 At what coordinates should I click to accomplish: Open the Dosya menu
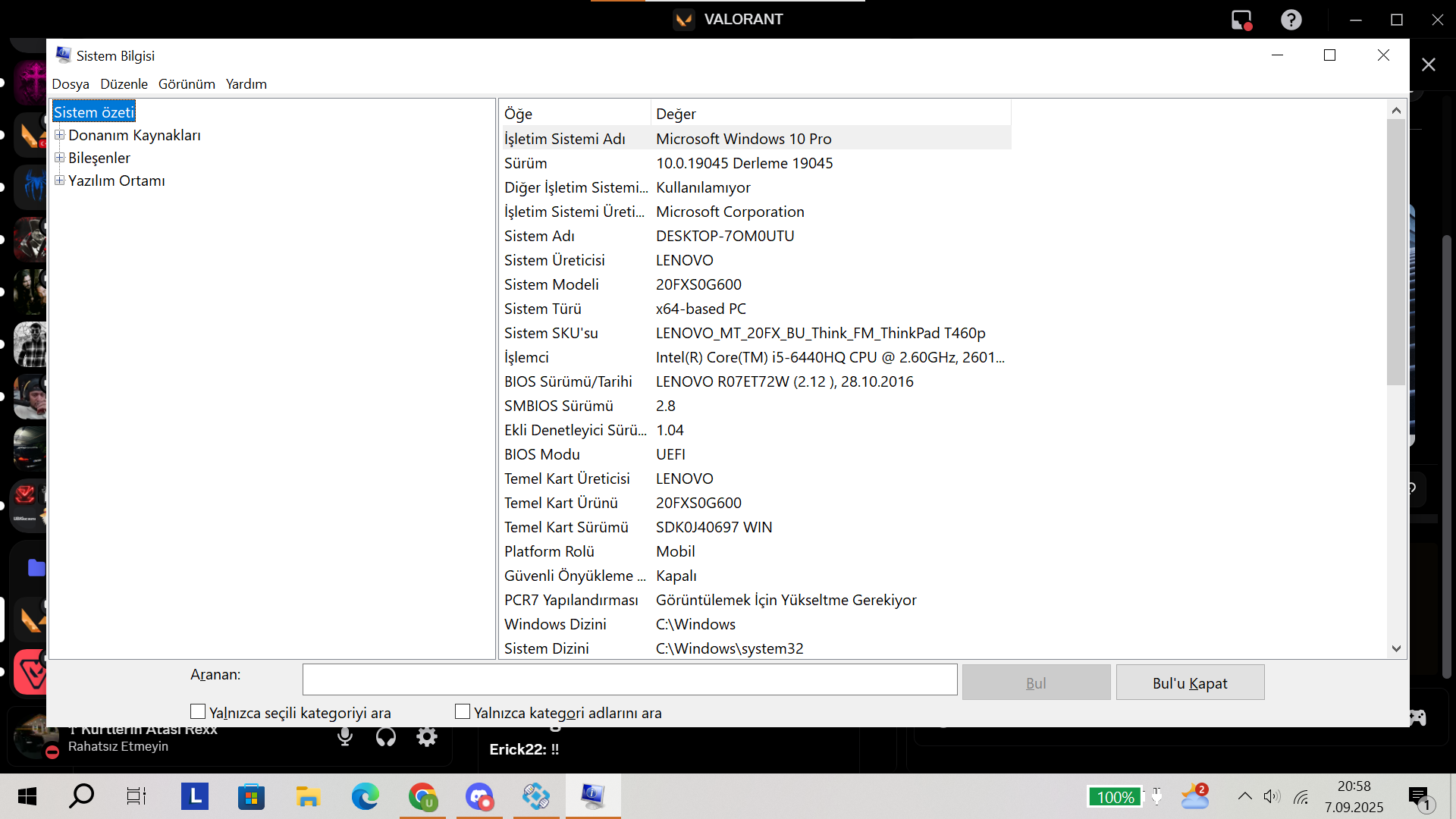coord(71,84)
